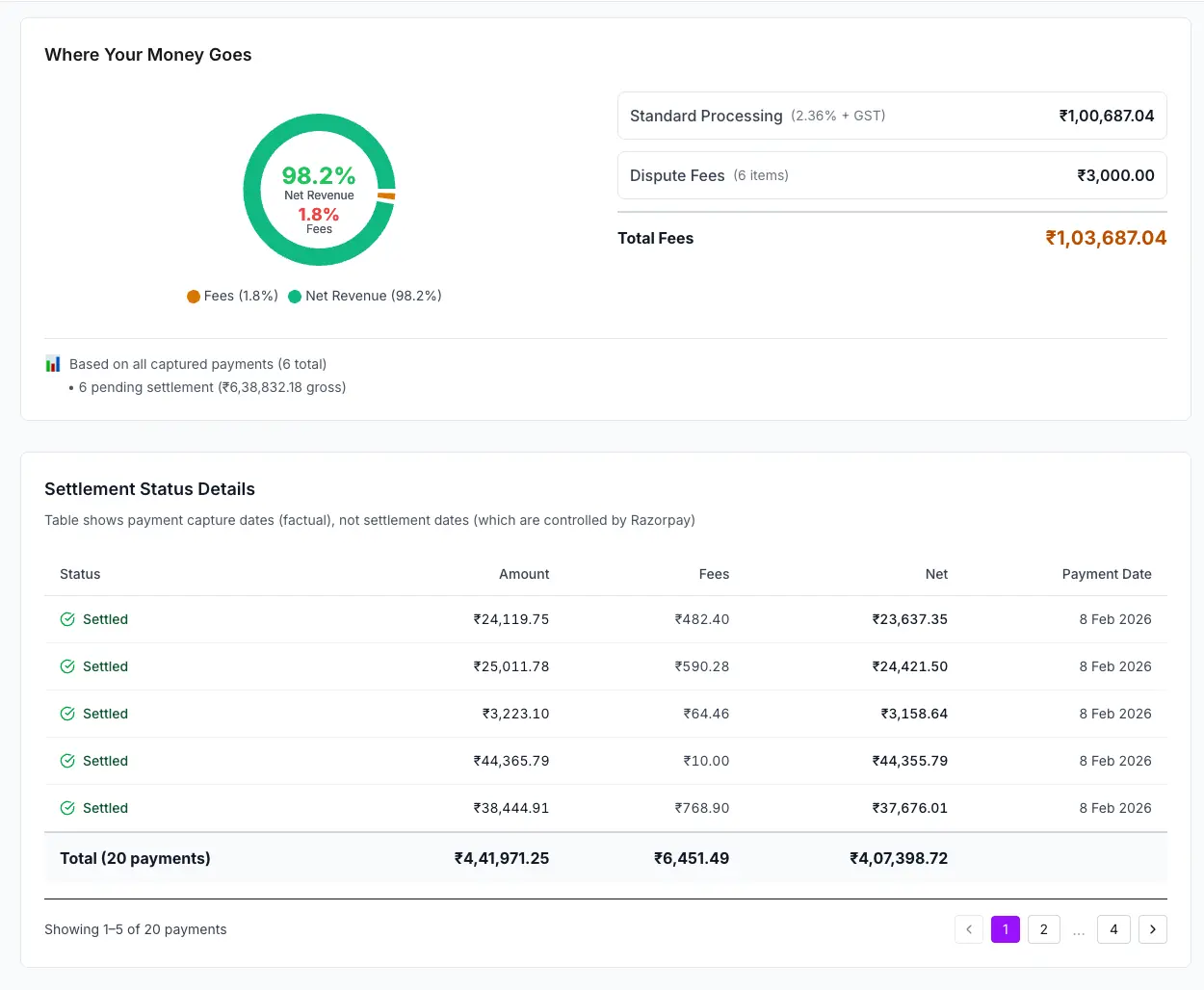This screenshot has height=990, width=1204.
Task: Click the fee value ₹768.90
Action: pyautogui.click(x=702, y=808)
